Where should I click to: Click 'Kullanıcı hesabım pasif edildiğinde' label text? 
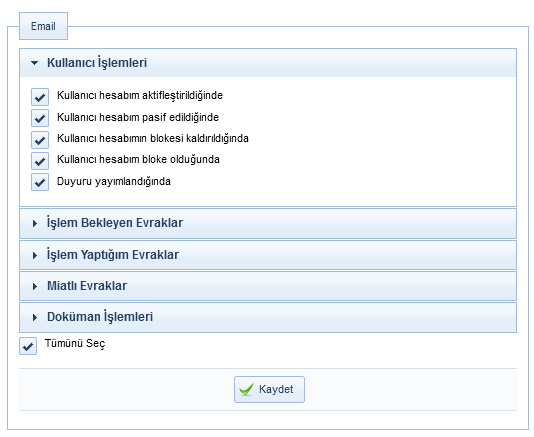coord(138,117)
